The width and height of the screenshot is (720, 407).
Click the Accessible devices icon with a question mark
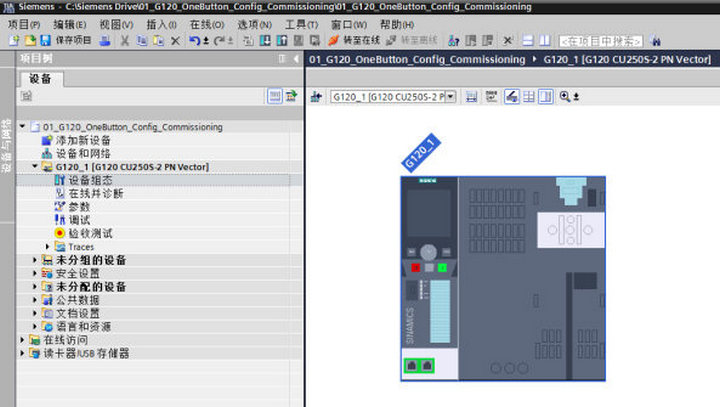click(x=454, y=41)
